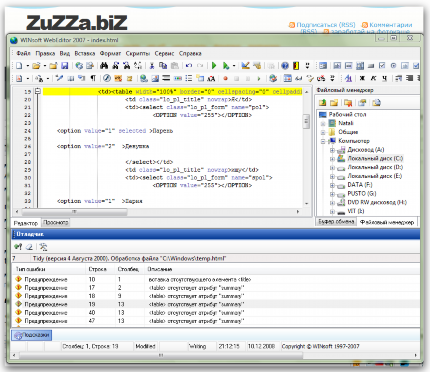Click the editor horizontal scrollbar thumb
430x372 pixels.
(x=74, y=212)
